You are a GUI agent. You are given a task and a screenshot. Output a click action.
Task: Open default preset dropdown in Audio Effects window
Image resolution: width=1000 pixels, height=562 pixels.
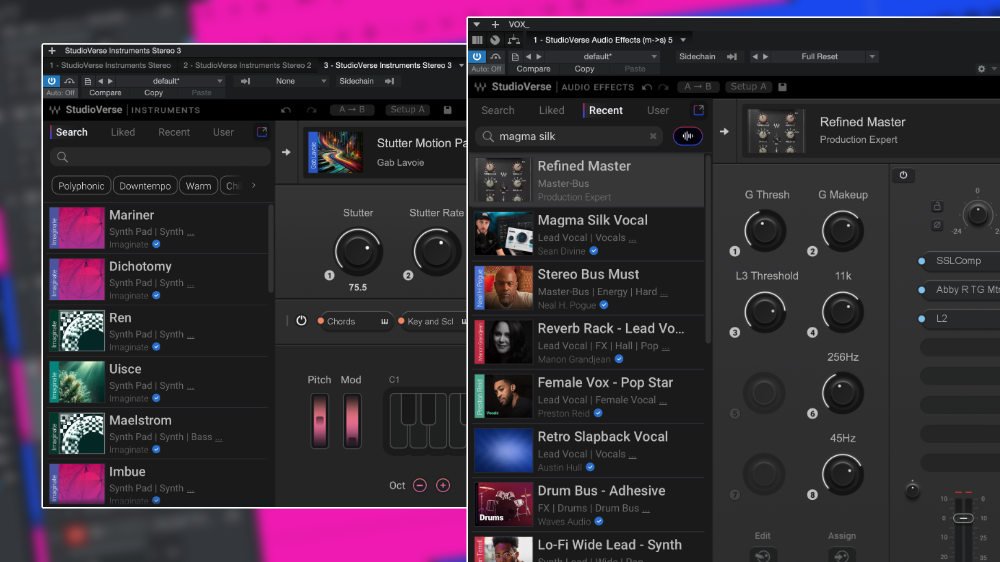[x=600, y=56]
